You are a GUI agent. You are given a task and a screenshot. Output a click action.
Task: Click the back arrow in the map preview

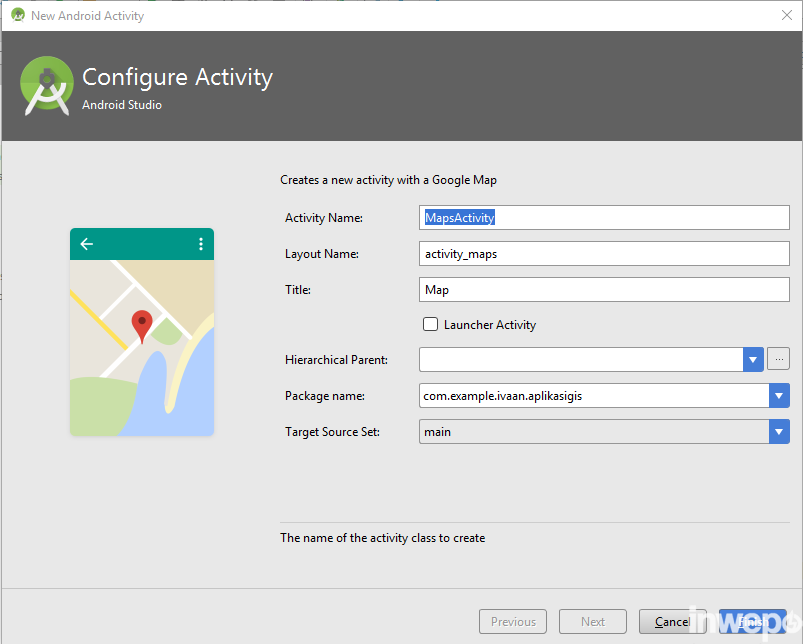87,244
